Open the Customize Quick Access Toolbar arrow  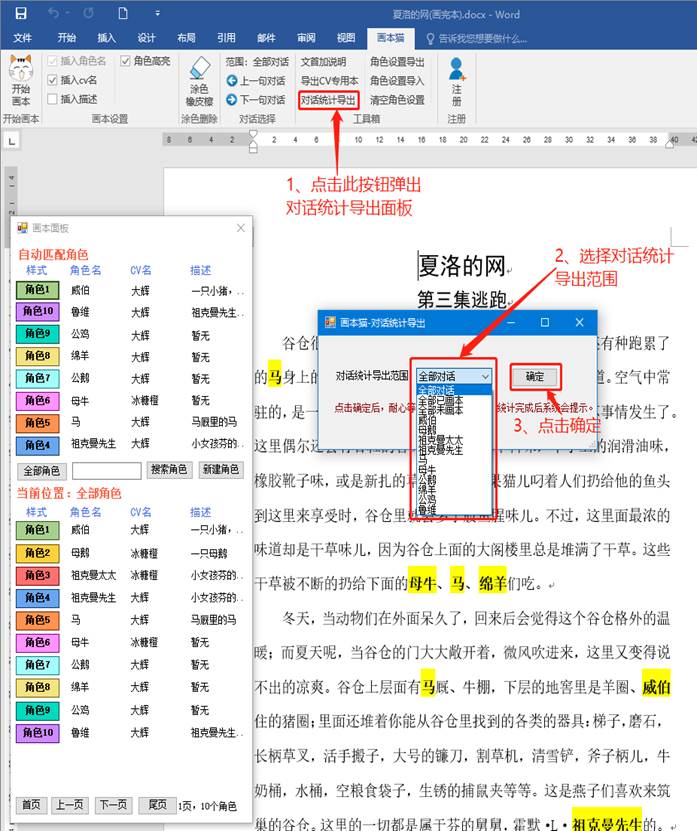157,13
